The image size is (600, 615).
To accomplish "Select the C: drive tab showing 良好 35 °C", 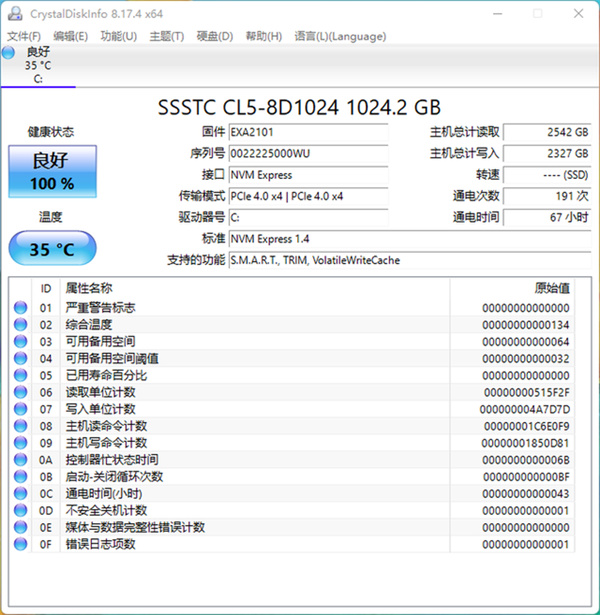I will click(38, 65).
